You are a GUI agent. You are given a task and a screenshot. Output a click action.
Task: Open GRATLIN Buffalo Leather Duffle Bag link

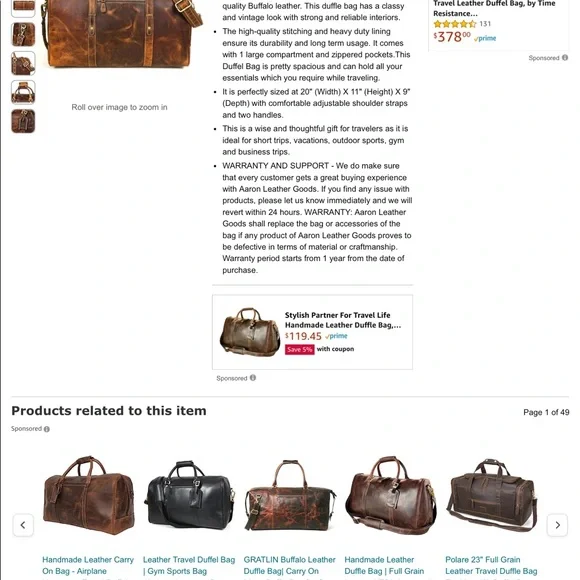click(x=289, y=565)
